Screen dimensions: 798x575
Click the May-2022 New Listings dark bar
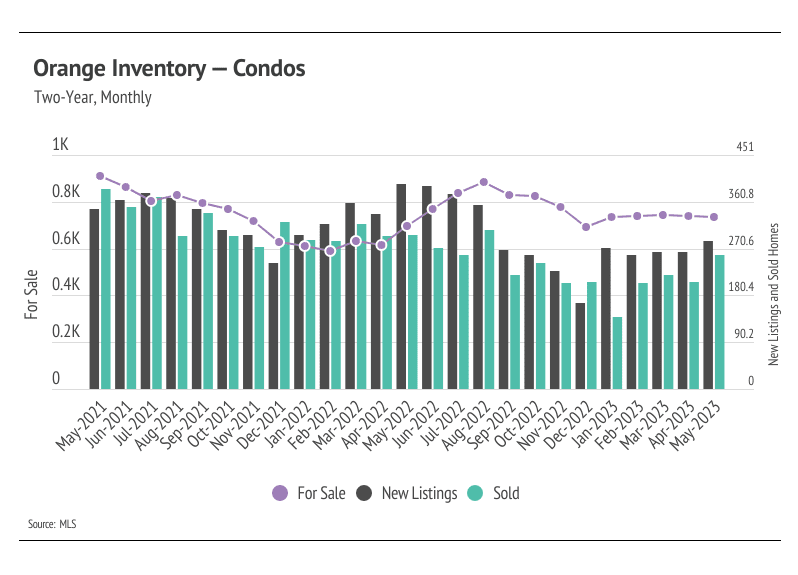401,286
